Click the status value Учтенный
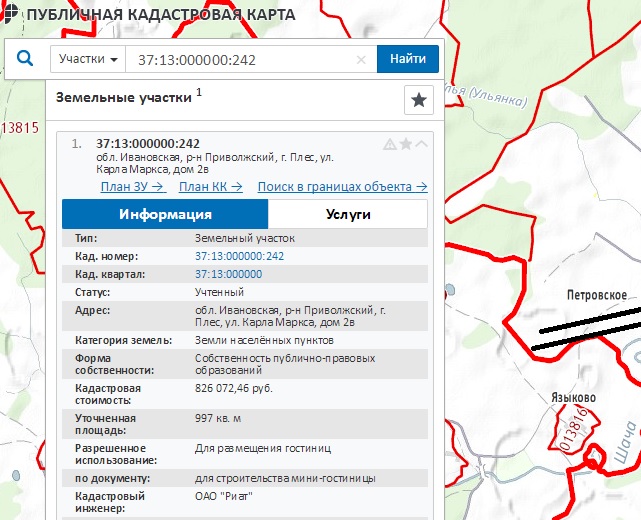The image size is (641, 520). coord(219,292)
